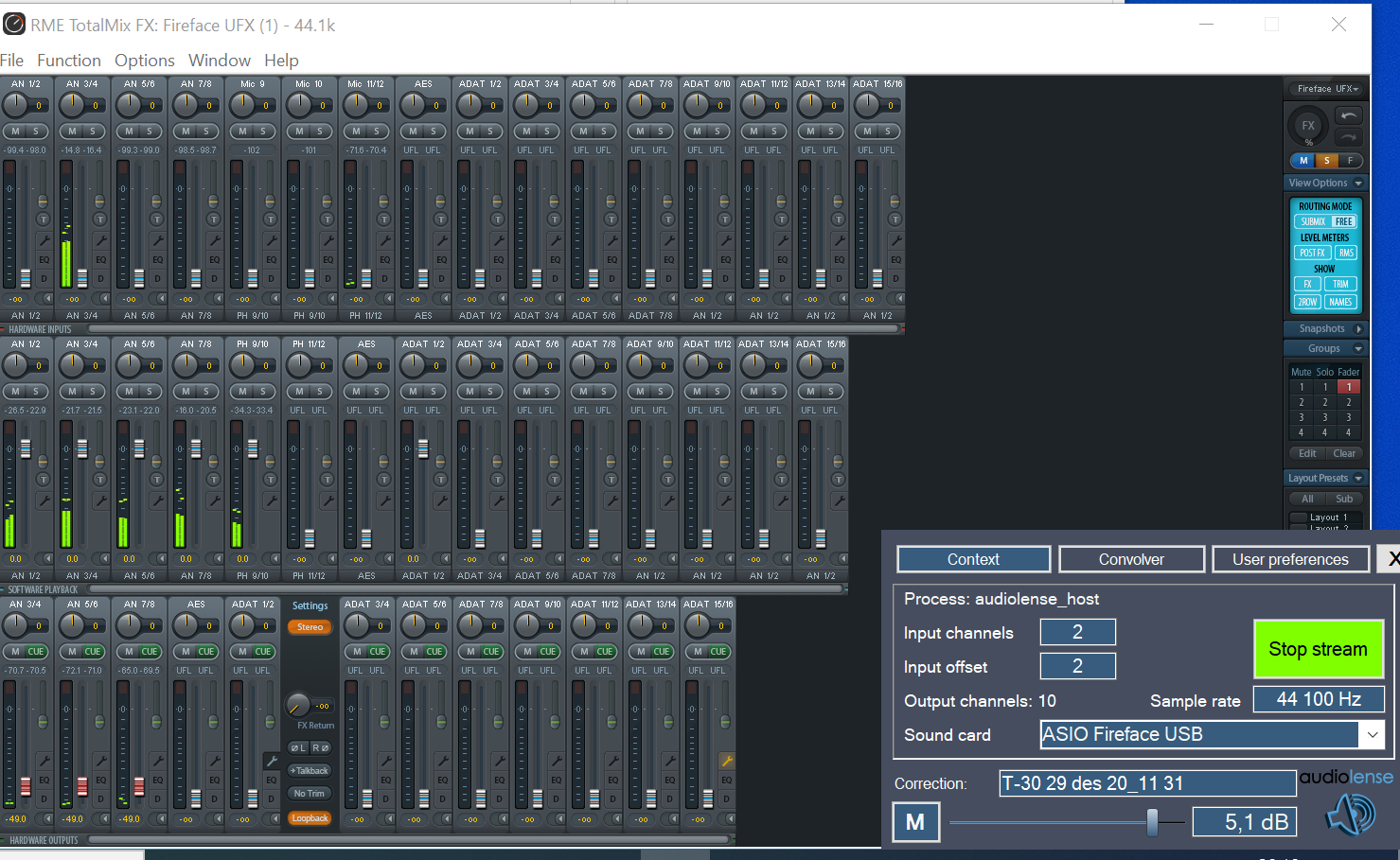This screenshot has width=1400, height=860.
Task: Click the pan knob on Mic 10 input
Action: tap(300, 105)
